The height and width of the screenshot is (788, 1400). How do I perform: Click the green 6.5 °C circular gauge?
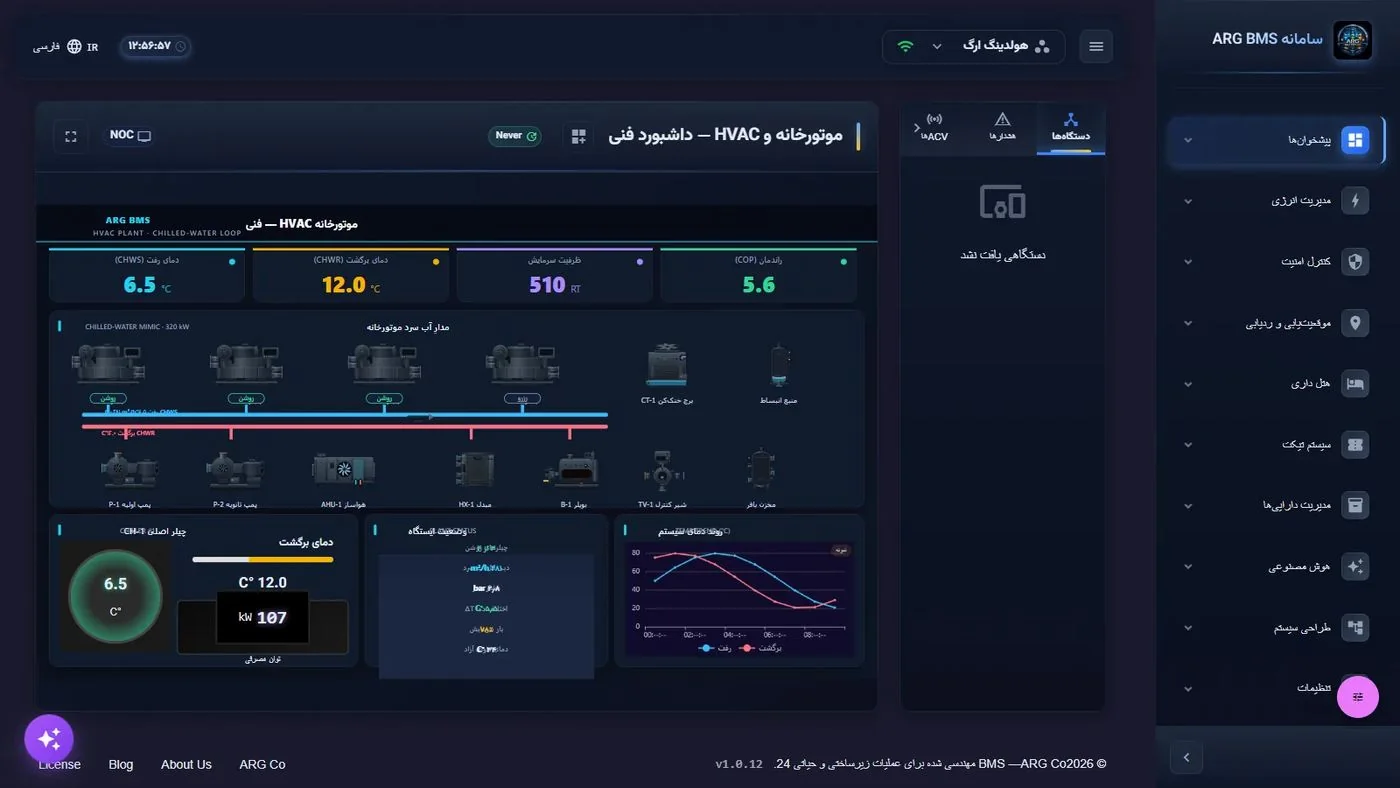tap(115, 596)
